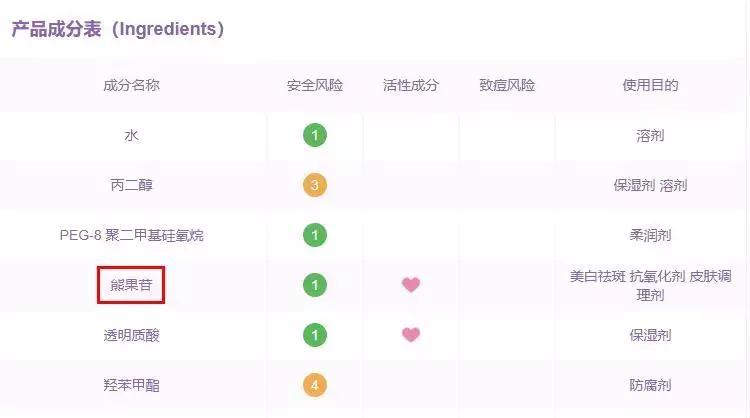Click the orange risk badge for 丙二醇
Viewport: 750px width, 418px height.
[315, 185]
